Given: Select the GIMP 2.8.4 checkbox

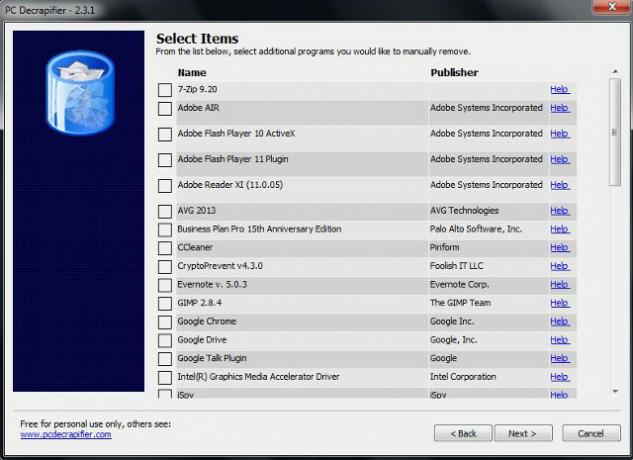Looking at the screenshot, I should [x=165, y=303].
